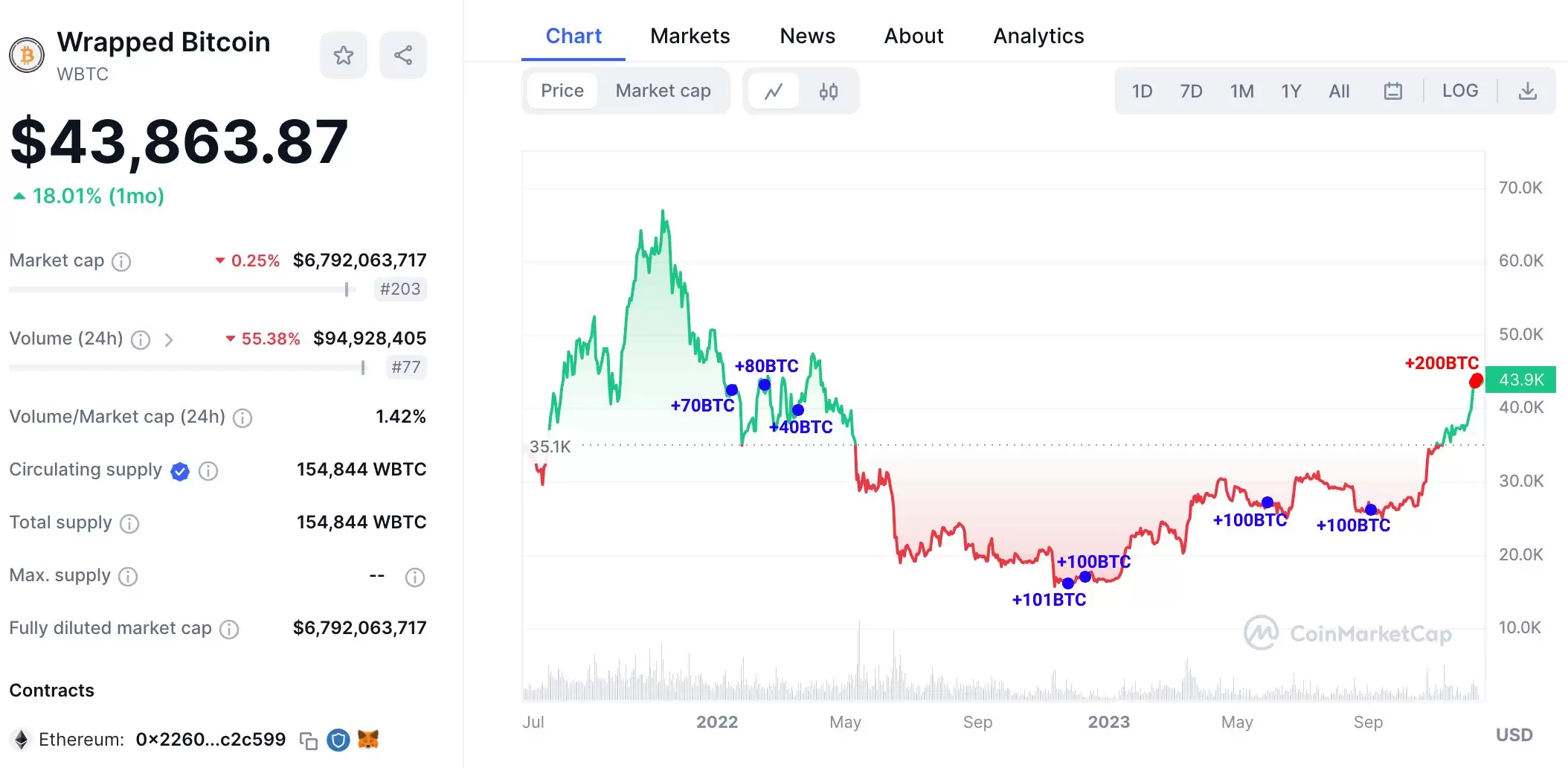This screenshot has width=1568, height=768.
Task: Toggle chart to Market cap view
Action: coord(663,91)
